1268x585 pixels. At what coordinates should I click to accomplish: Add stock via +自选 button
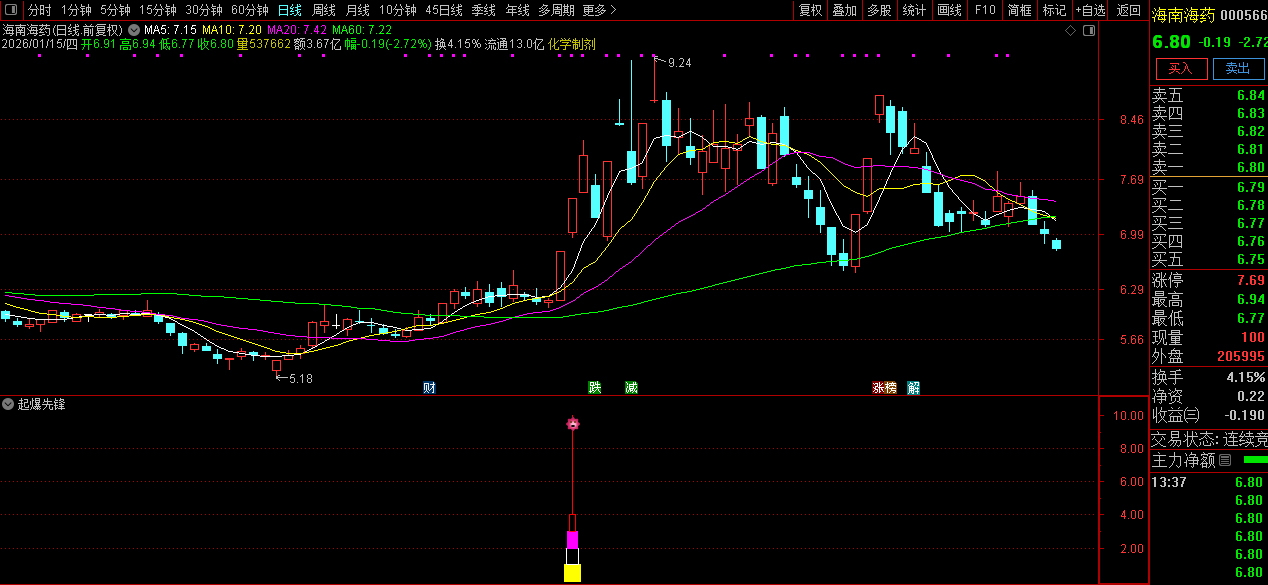pyautogui.click(x=1090, y=10)
